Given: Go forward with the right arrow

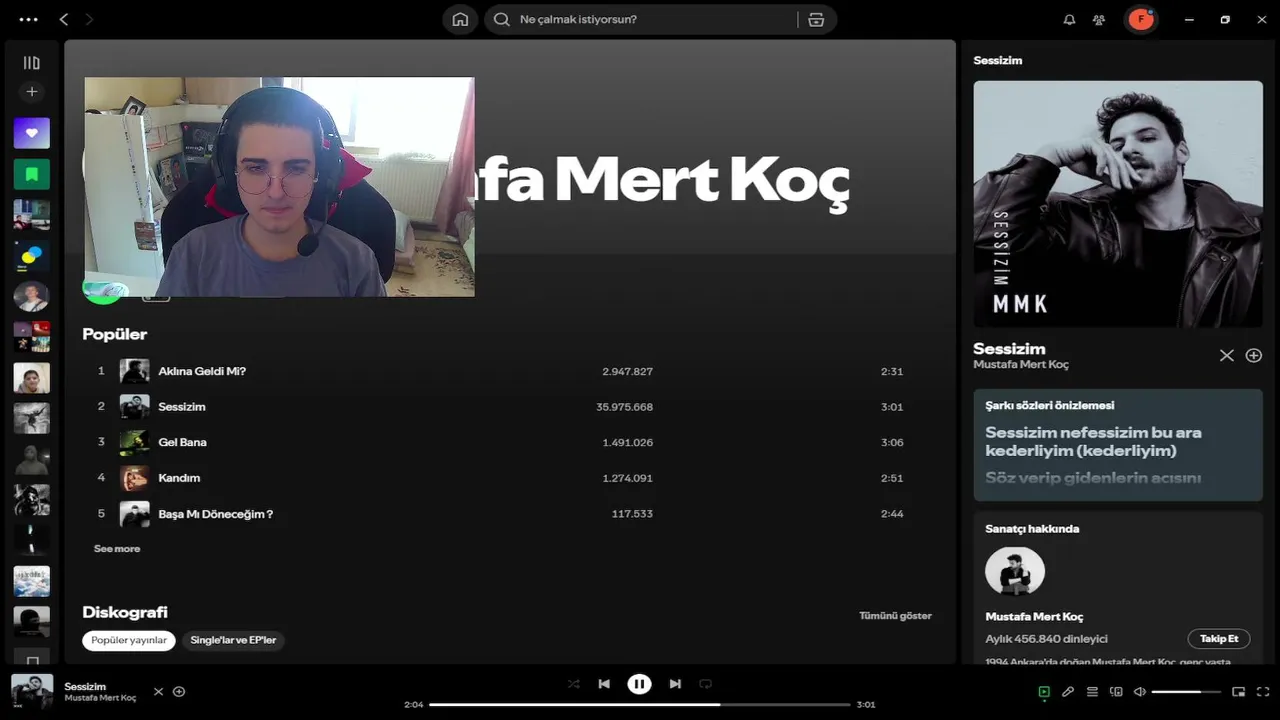Looking at the screenshot, I should coord(88,19).
